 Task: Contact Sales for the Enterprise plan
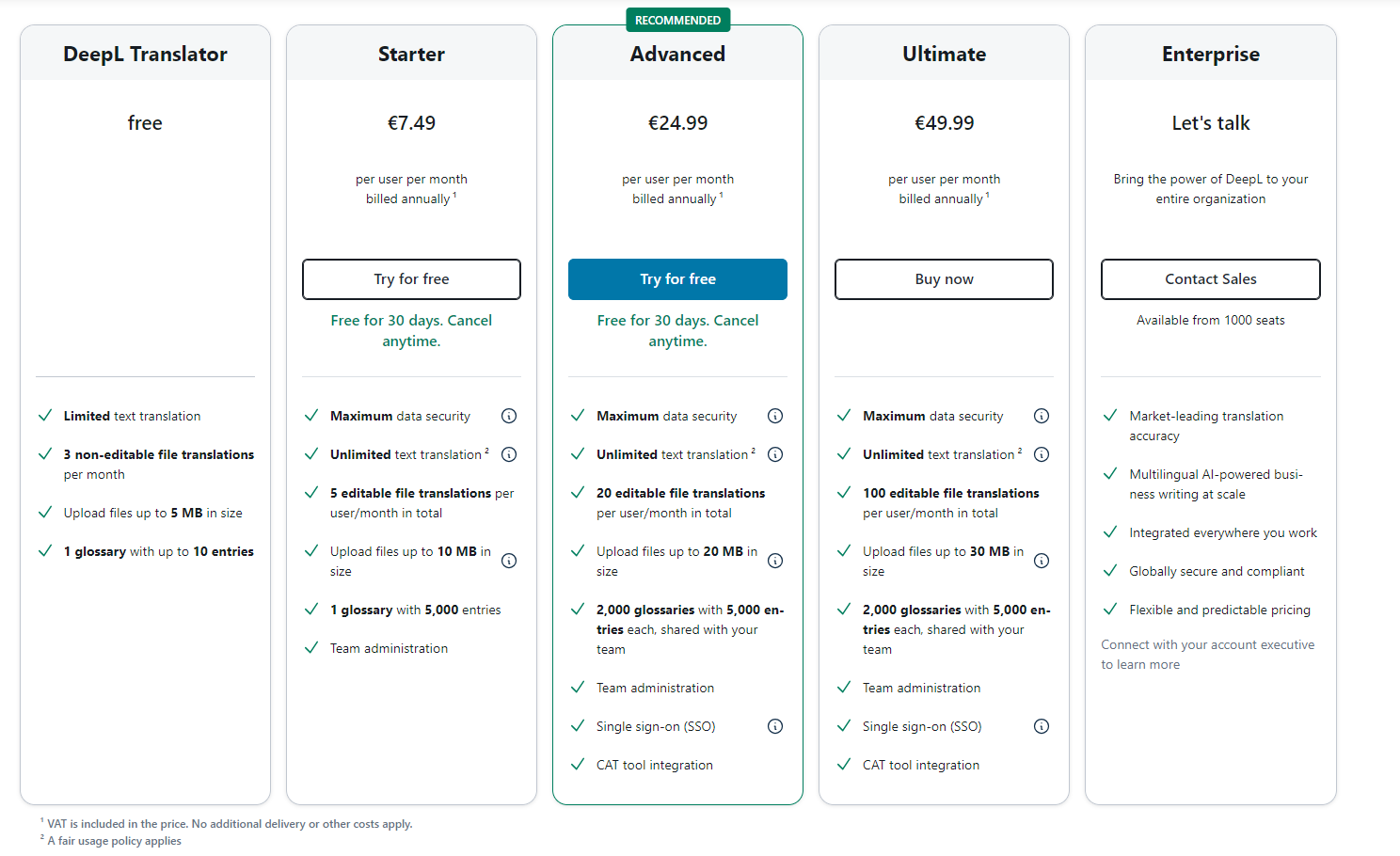(1210, 279)
